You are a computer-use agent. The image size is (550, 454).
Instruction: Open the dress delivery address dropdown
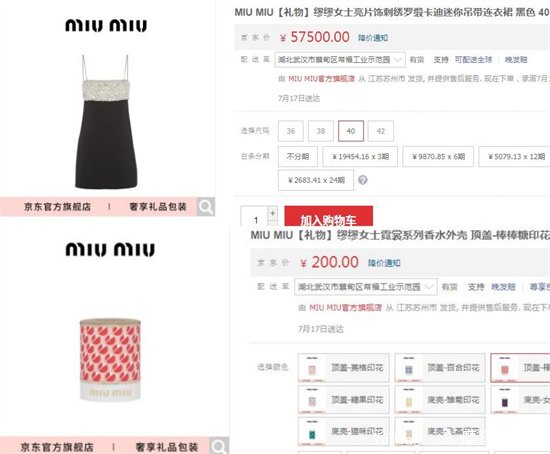pos(340,60)
